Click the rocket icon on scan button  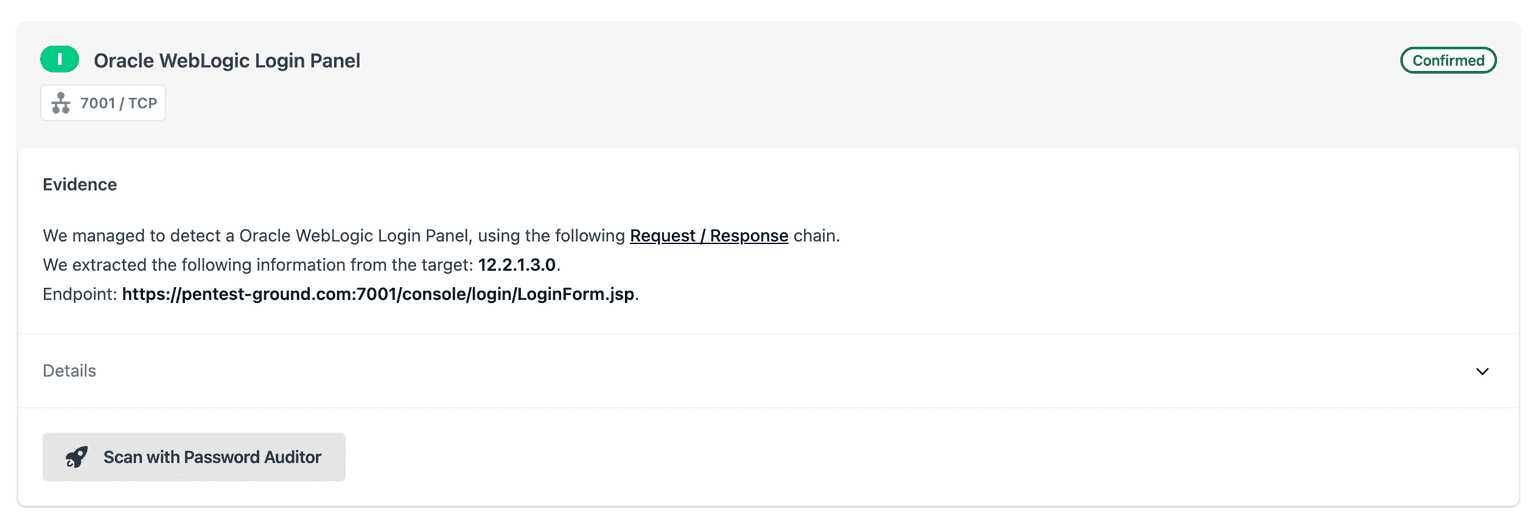tap(76, 457)
